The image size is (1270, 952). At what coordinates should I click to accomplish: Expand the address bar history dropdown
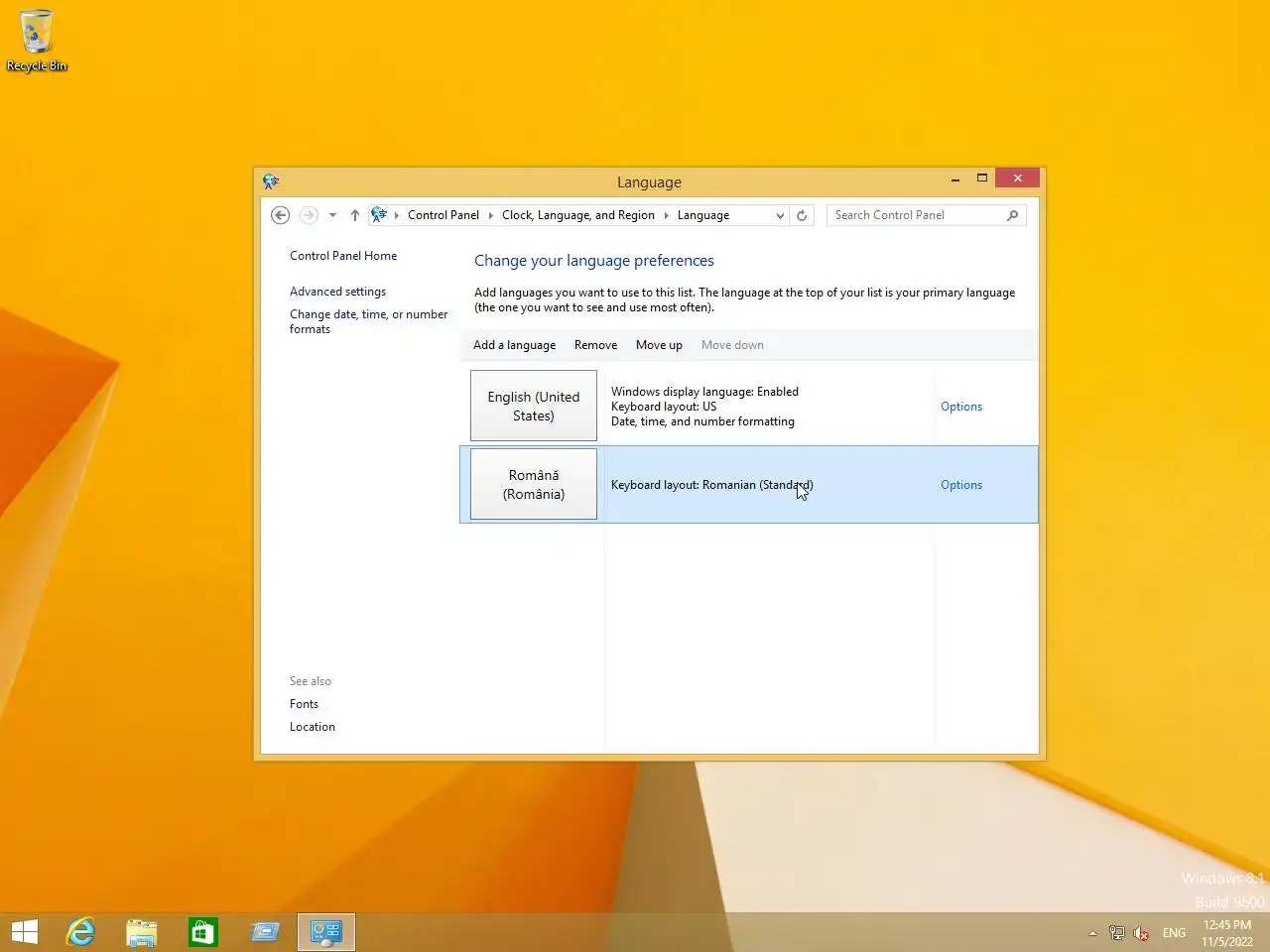780,215
